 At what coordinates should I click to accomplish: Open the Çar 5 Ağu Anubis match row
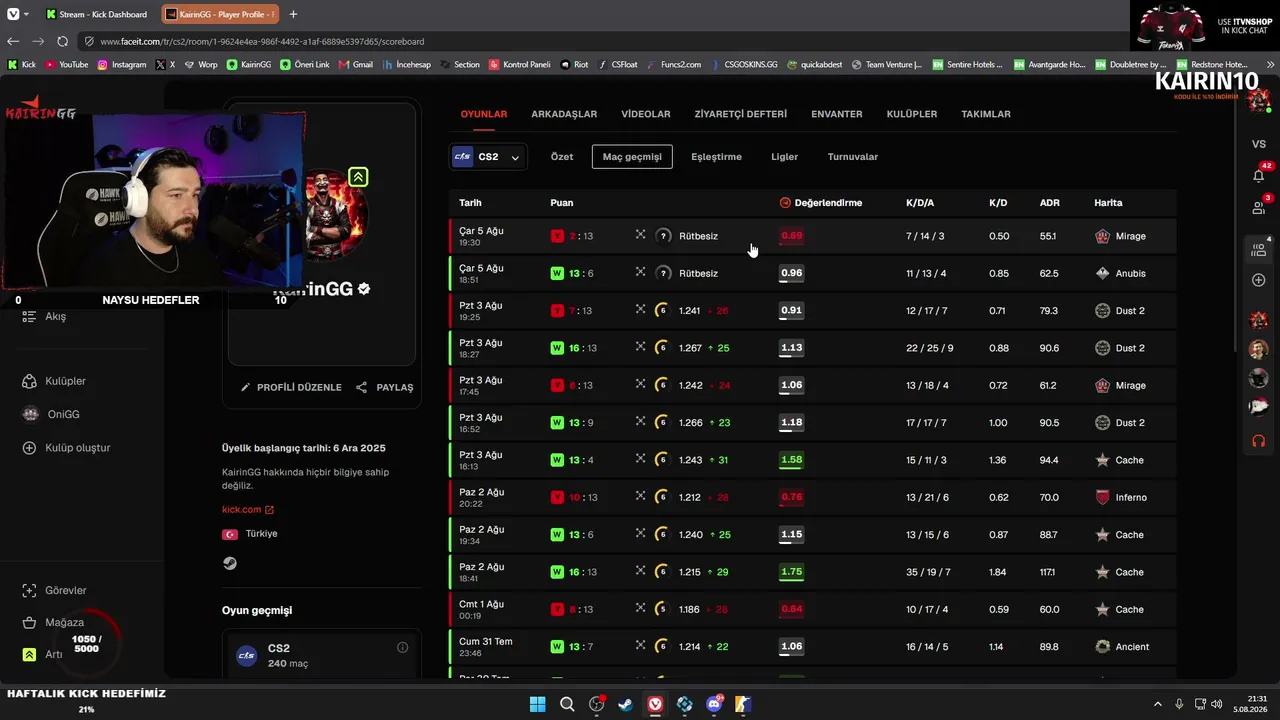(812, 273)
